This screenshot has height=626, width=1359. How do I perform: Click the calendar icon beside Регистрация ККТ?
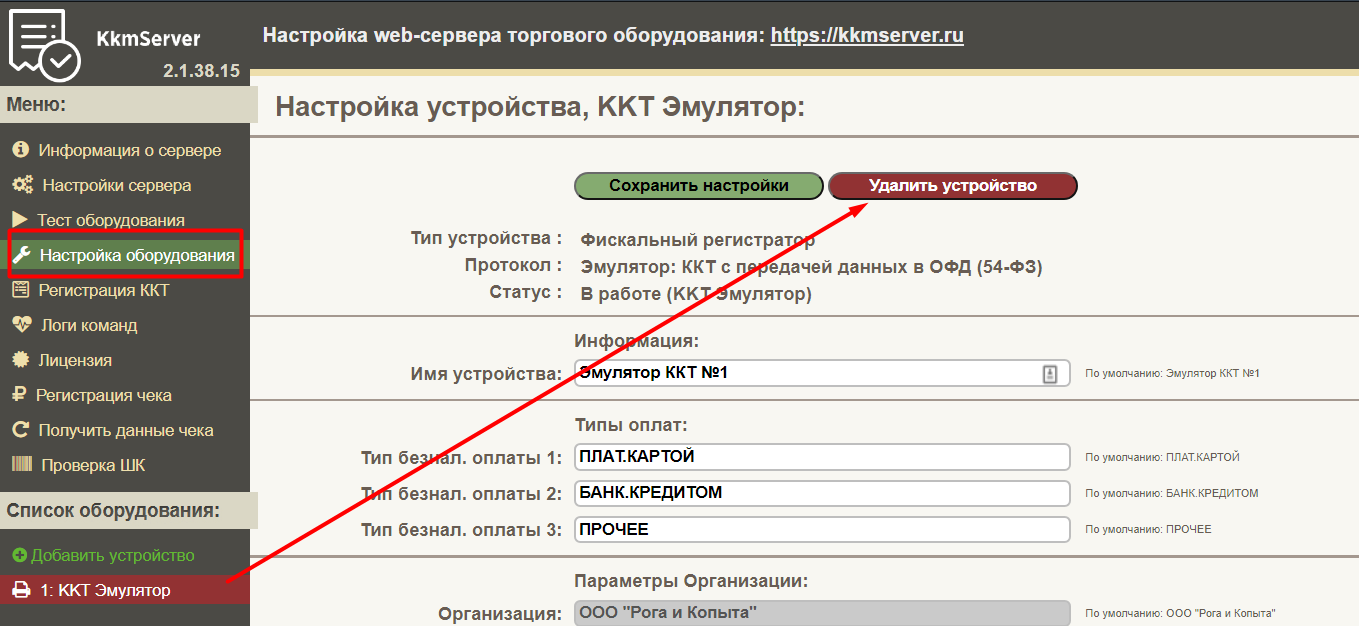coord(20,290)
